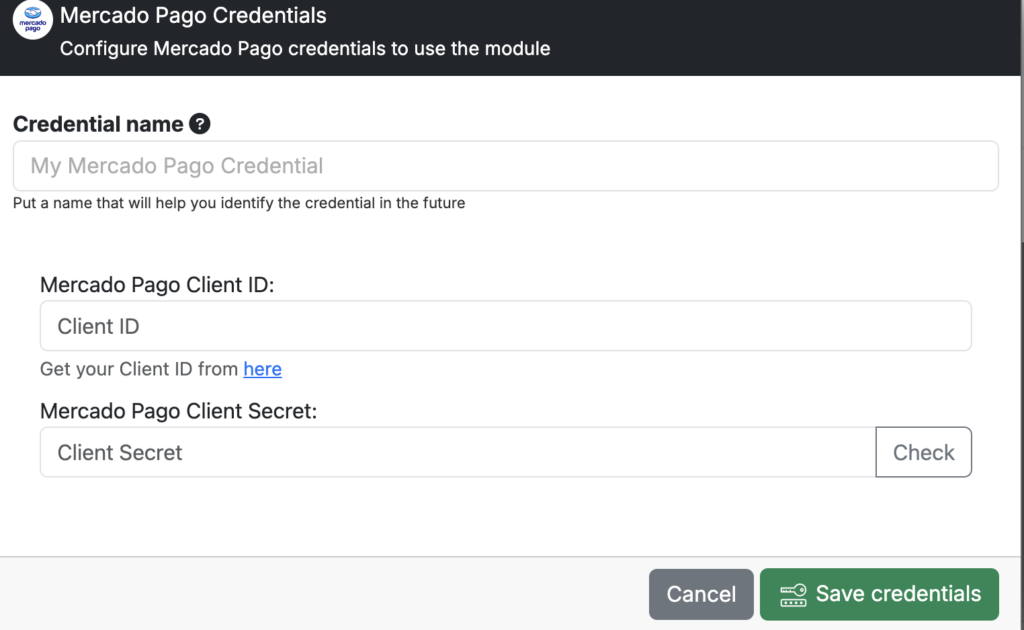
Task: Click the "Put a name" helper text
Action: click(239, 203)
